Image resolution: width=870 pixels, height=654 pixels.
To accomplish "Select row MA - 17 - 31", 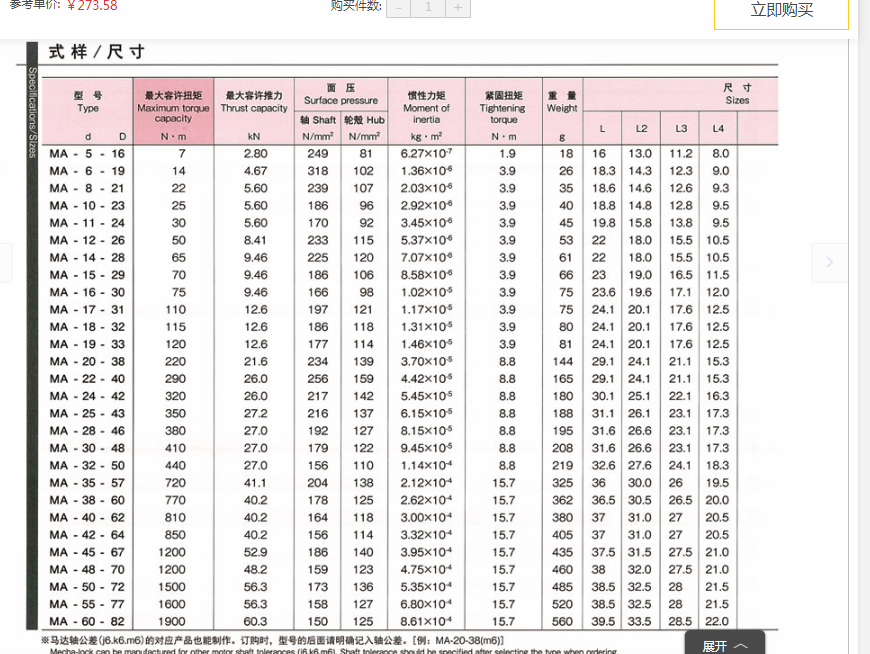I will [410, 310].
